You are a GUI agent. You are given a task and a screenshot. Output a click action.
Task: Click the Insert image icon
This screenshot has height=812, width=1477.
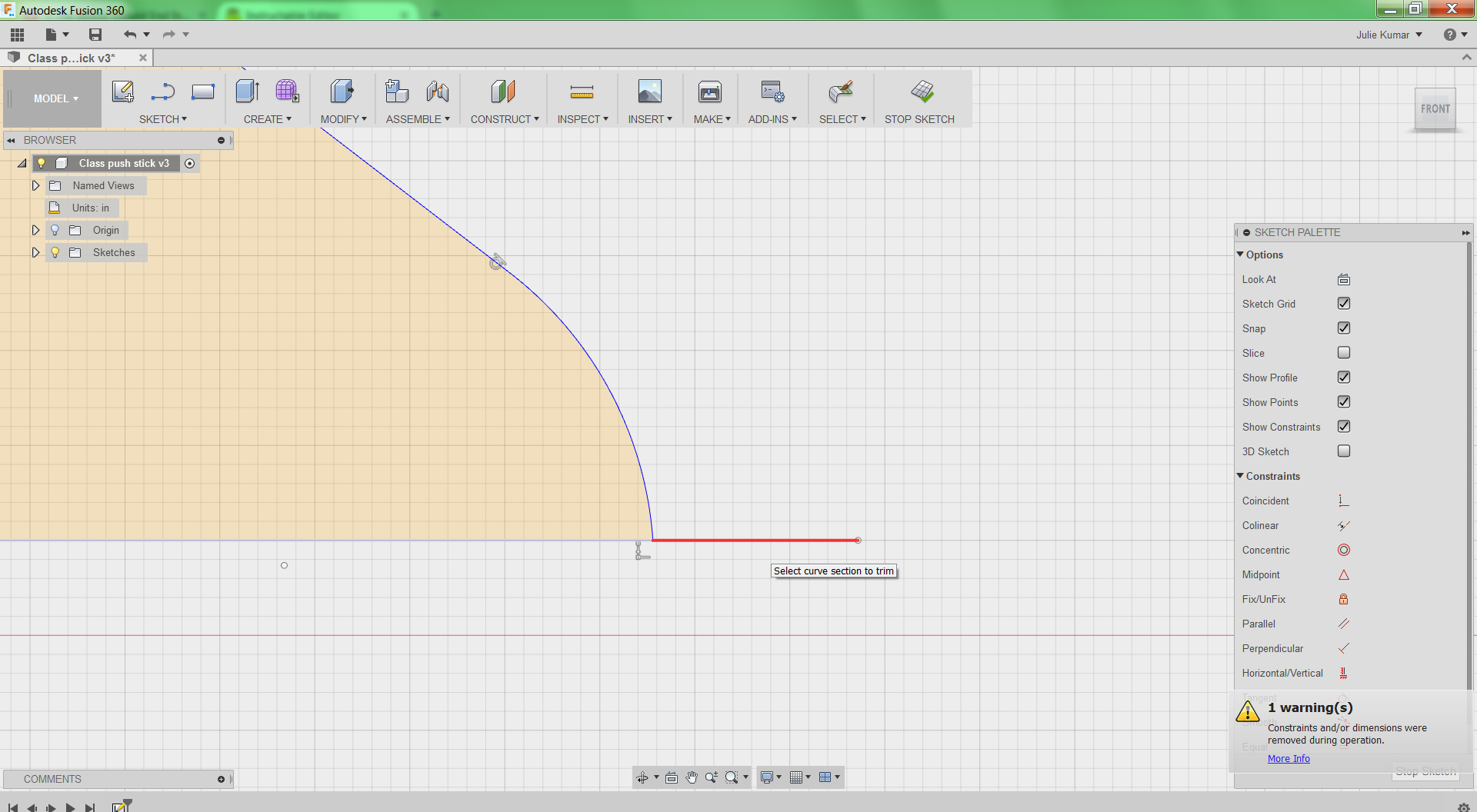point(650,92)
